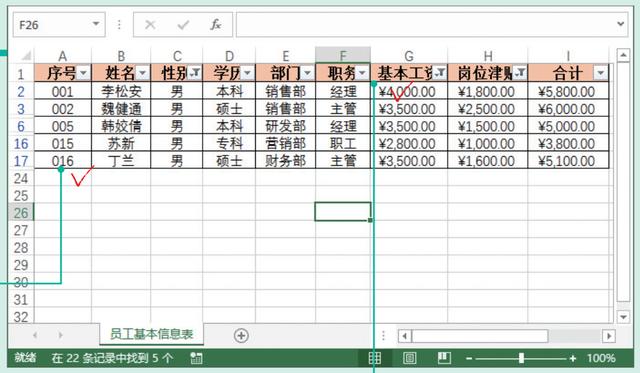640x373 pixels.
Task: Click horizontal scrollbar left arrow
Action: coord(404,336)
